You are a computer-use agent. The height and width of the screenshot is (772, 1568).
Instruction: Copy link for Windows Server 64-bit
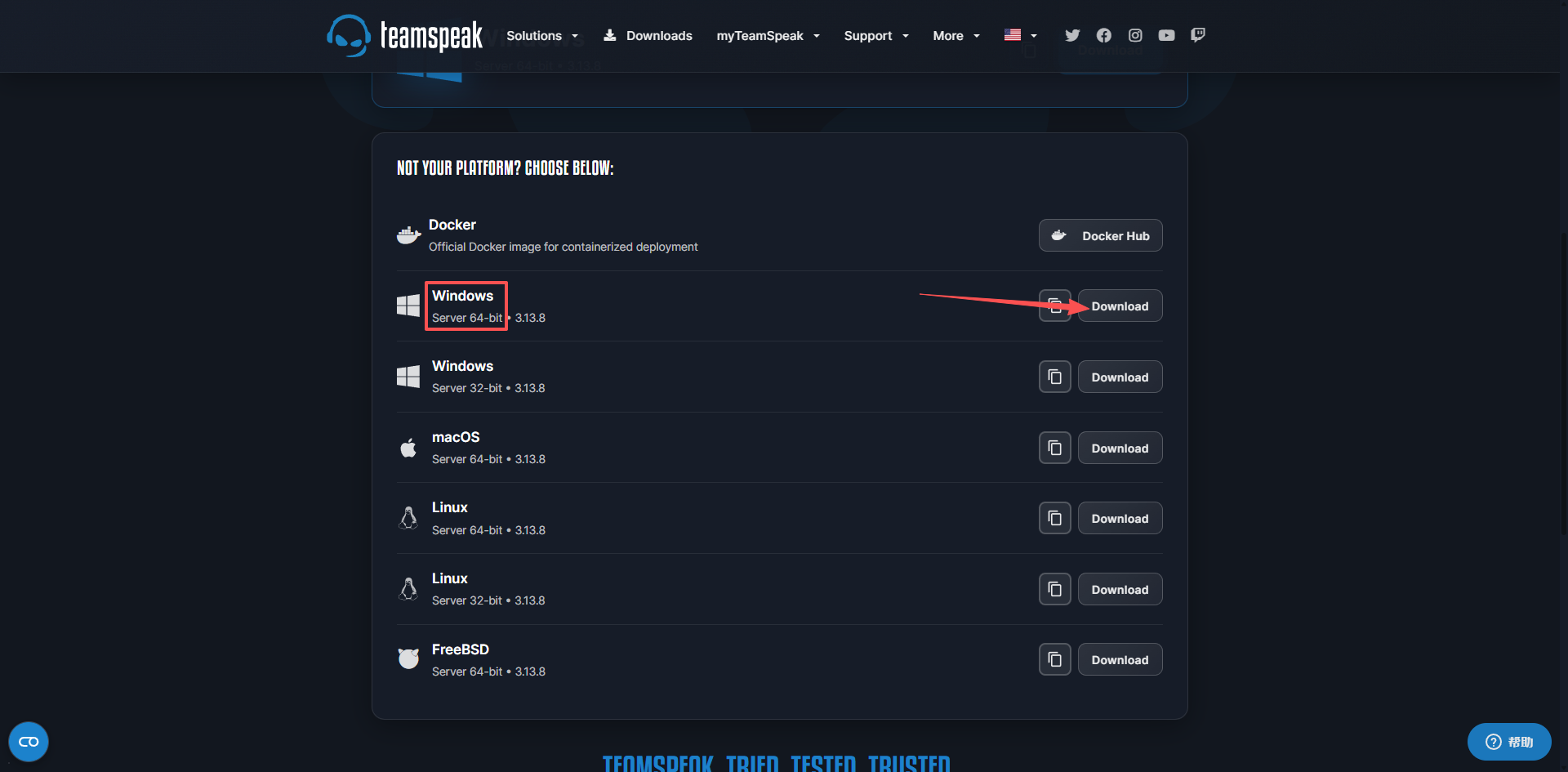coord(1054,306)
